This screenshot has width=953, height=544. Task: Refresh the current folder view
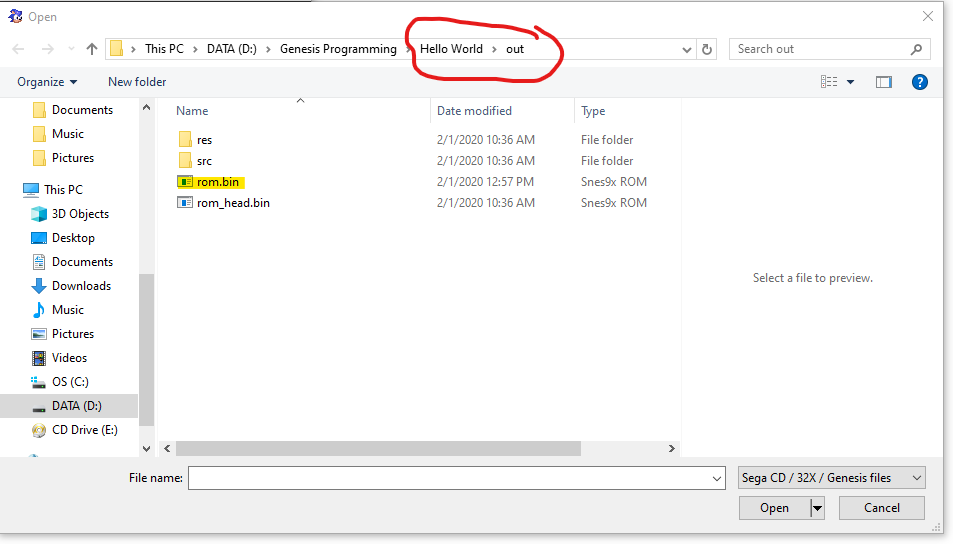coord(708,49)
